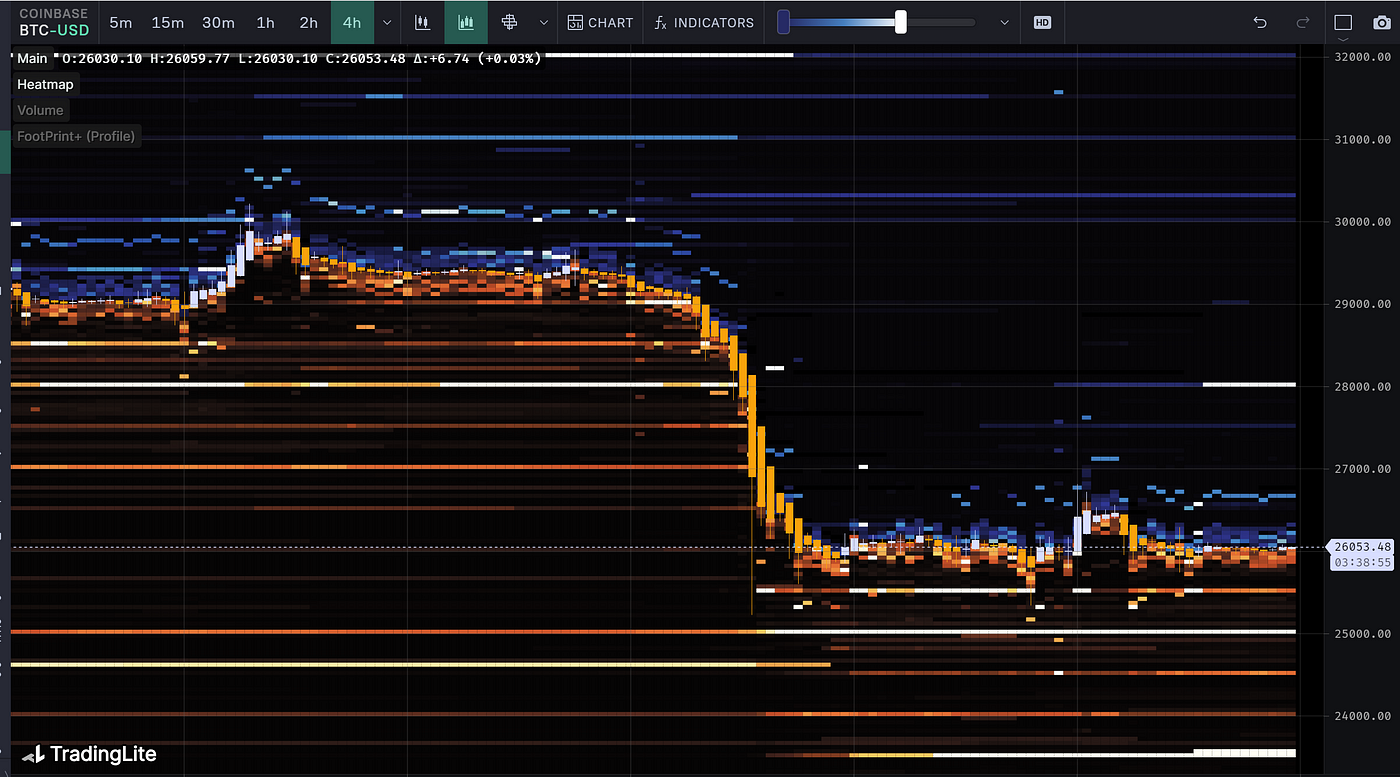The width and height of the screenshot is (1400, 777).
Task: Expand the timeframe dropdown arrow
Action: (387, 22)
